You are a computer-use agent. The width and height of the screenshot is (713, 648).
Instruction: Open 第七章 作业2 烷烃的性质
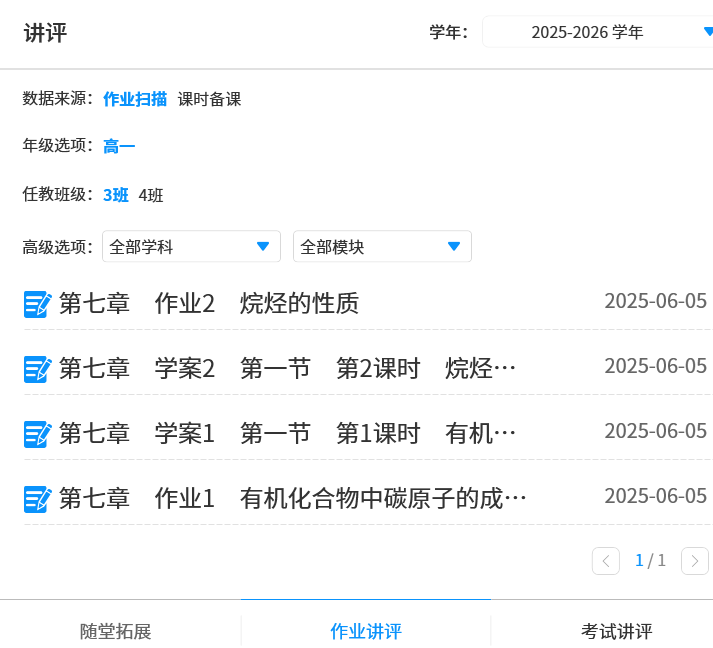[209, 303]
